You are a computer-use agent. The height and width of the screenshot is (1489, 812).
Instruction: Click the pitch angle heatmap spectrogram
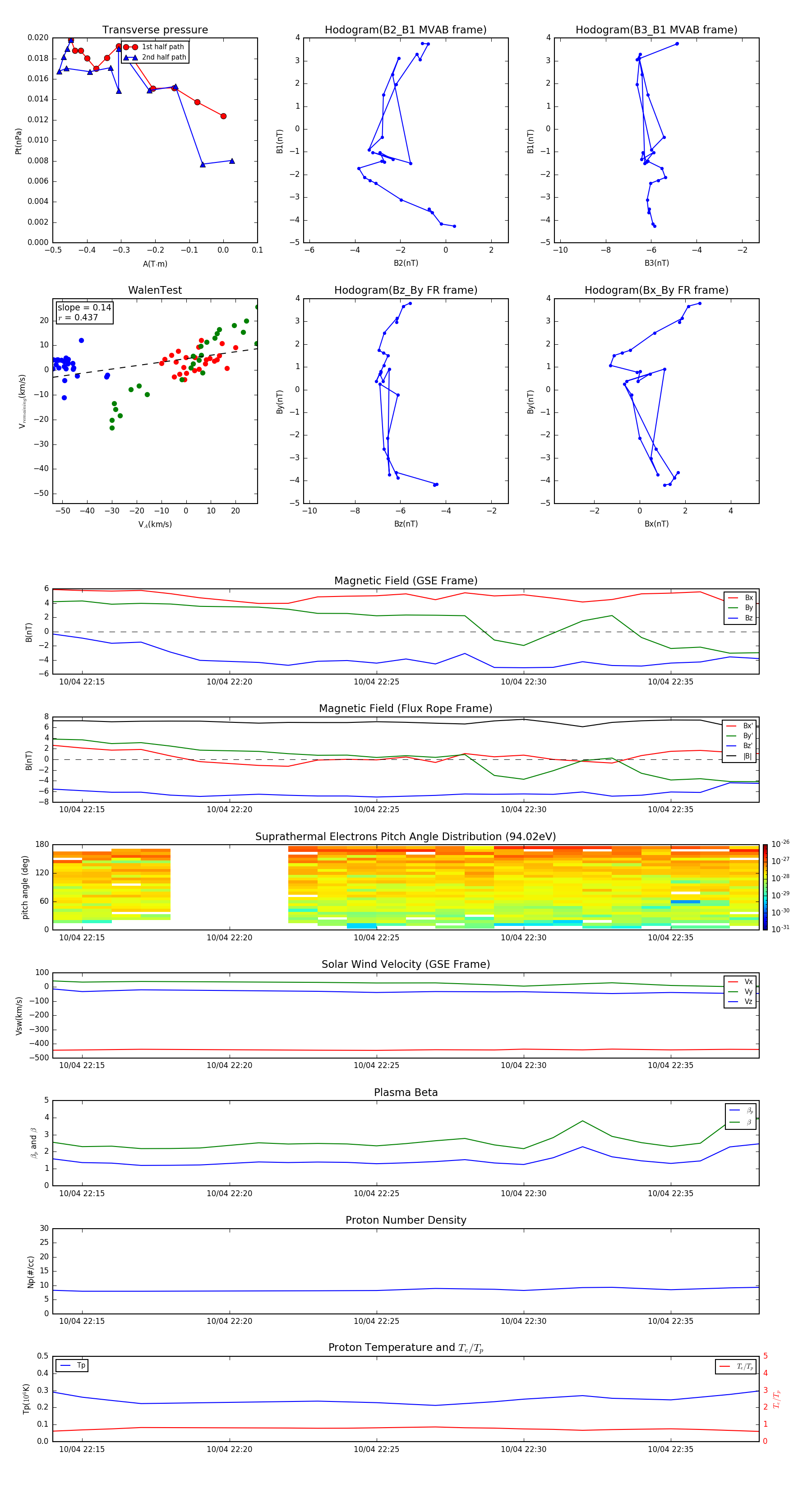(x=406, y=887)
